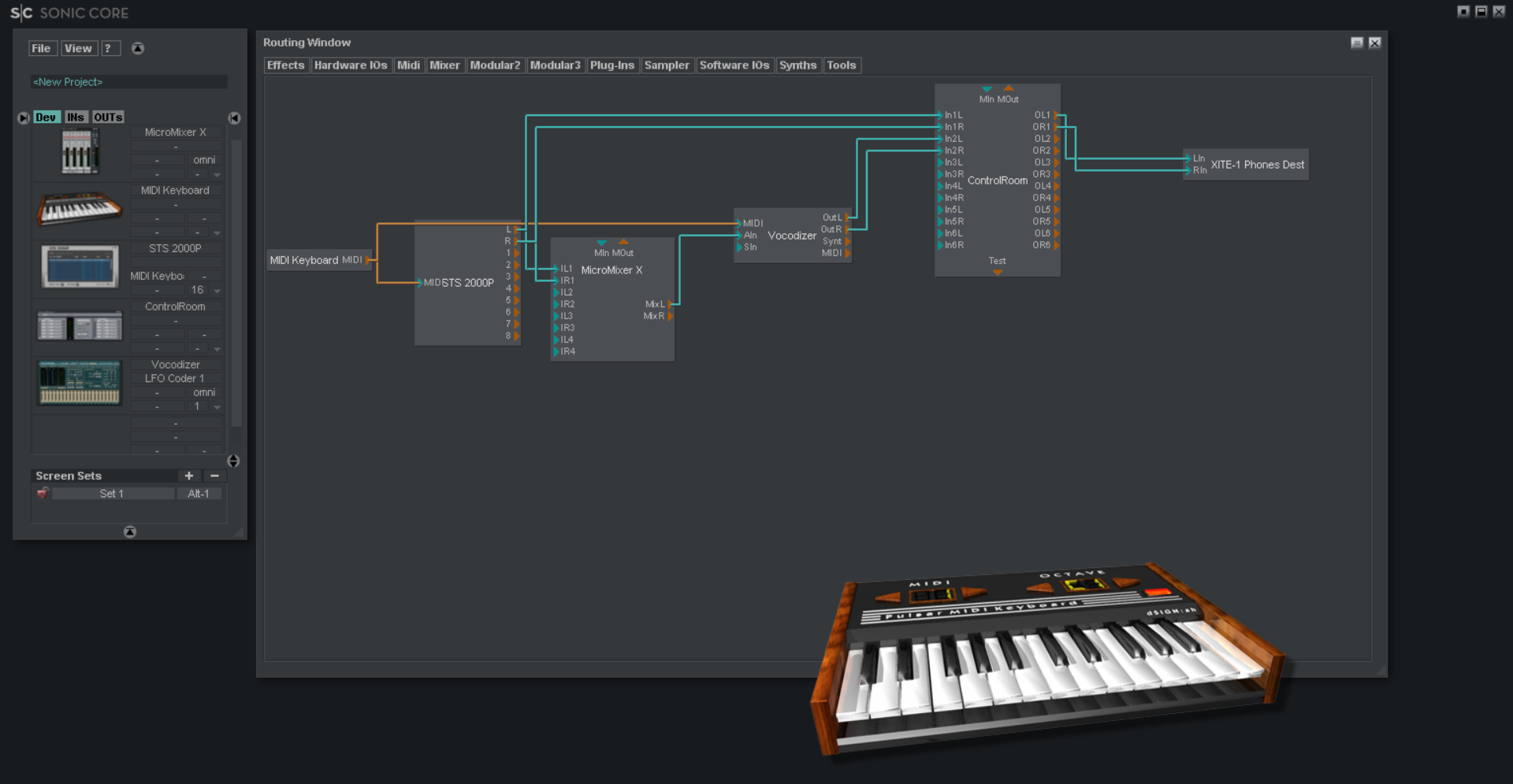The image size is (1513, 784).
Task: Click the Sonic Core logo icon top left
Action: [23, 12]
